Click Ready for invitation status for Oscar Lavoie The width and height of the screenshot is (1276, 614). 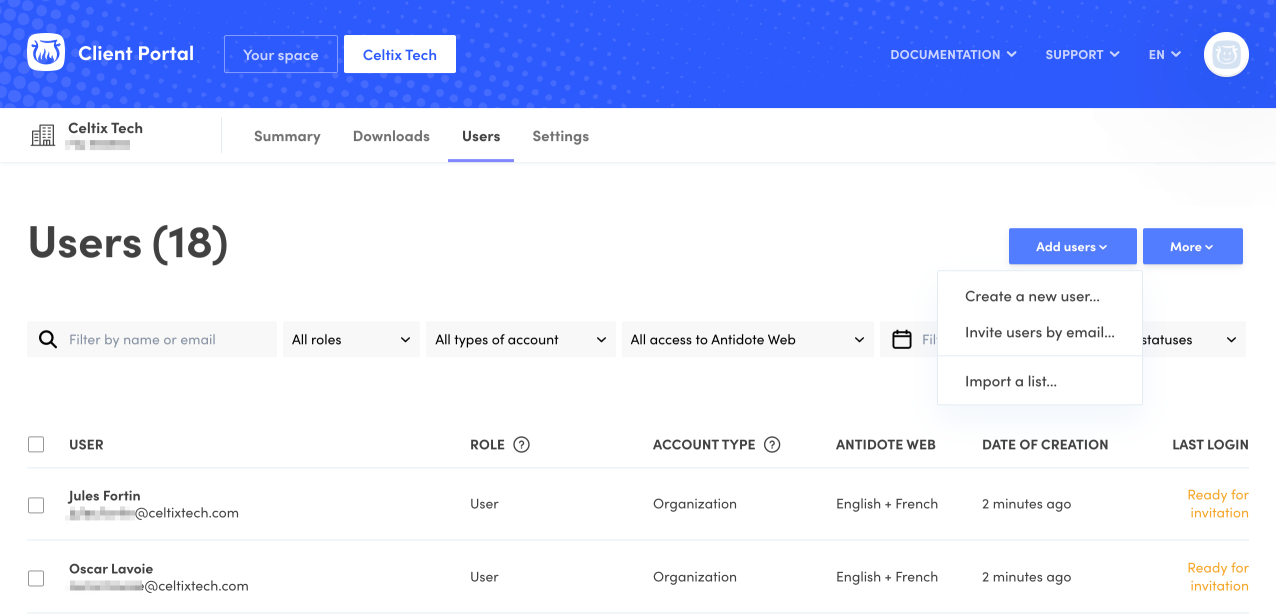[x=1218, y=577]
